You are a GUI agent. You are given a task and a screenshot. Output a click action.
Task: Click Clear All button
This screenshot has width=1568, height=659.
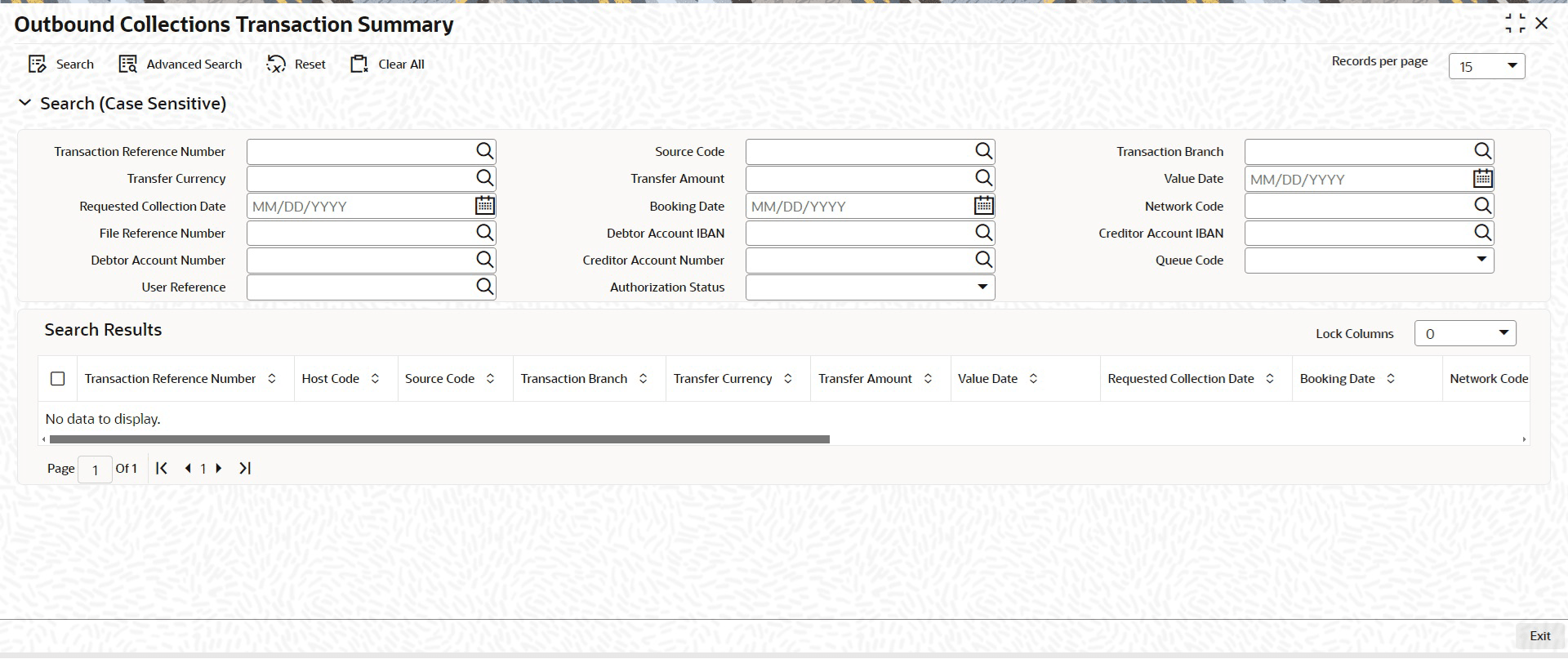pyautogui.click(x=388, y=65)
